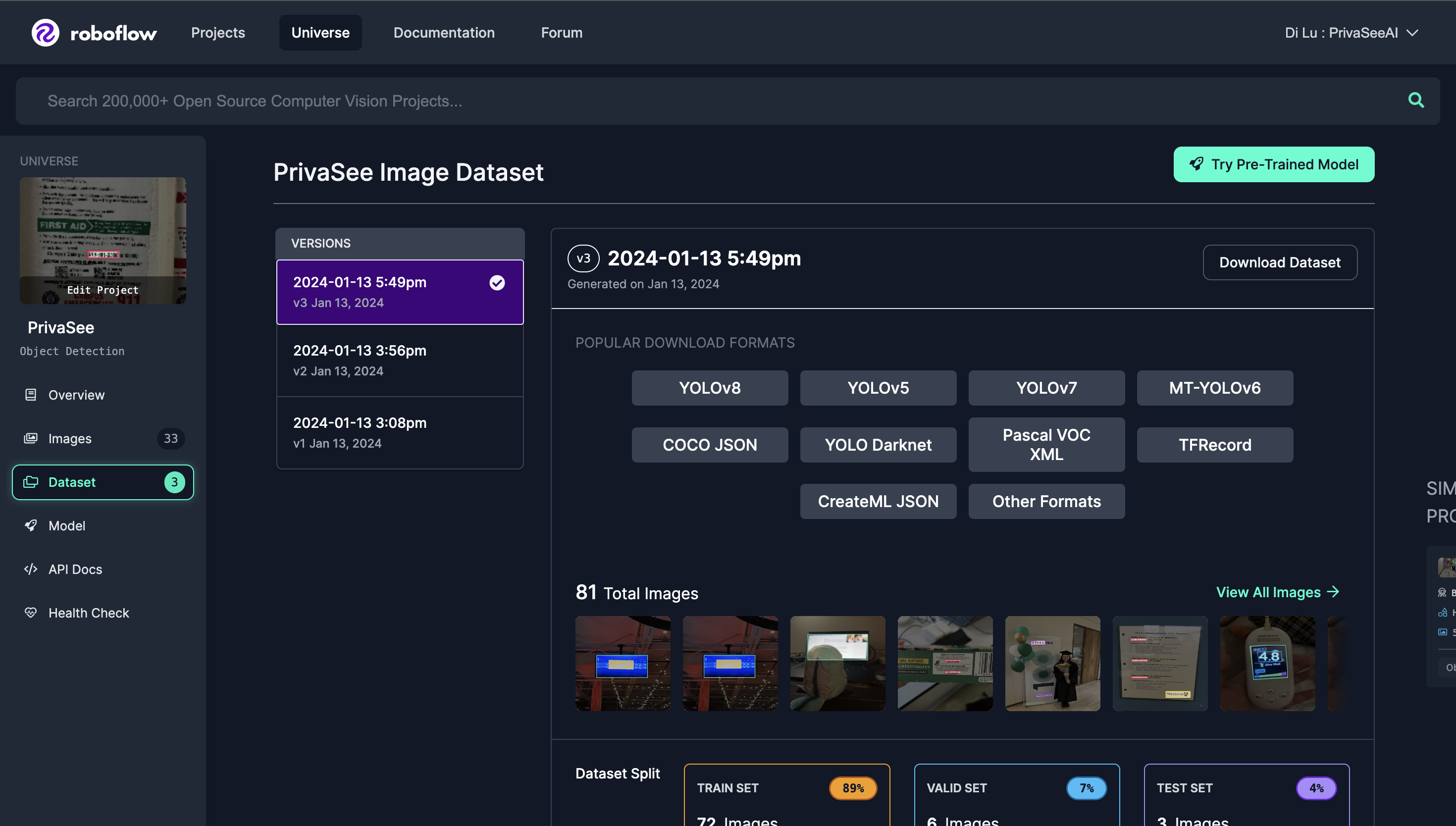Click the PrivaSee Image Dataset title
Viewport: 1456px width, 826px height.
[x=408, y=172]
